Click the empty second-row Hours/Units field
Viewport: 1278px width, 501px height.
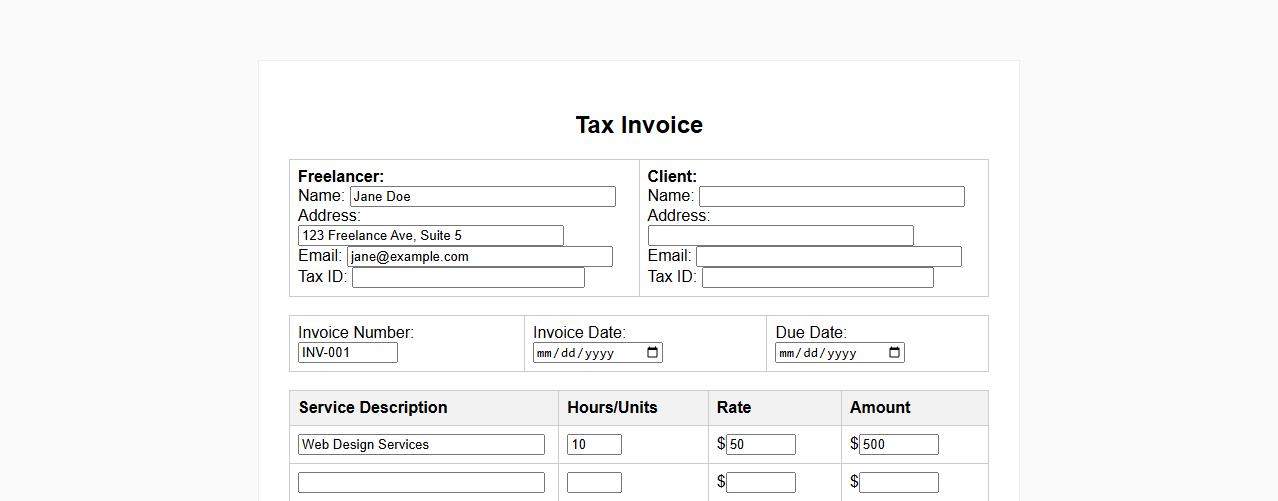coord(594,482)
